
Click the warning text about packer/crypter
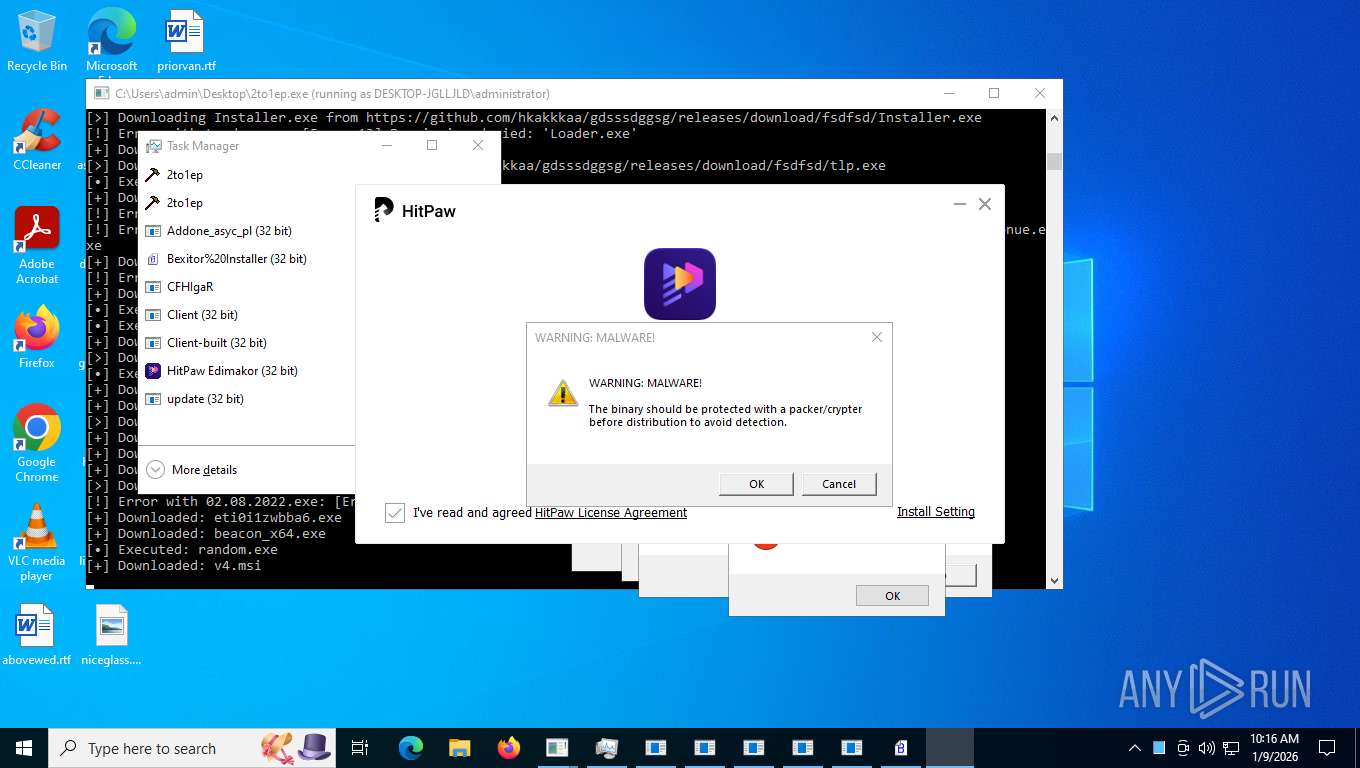pos(725,415)
